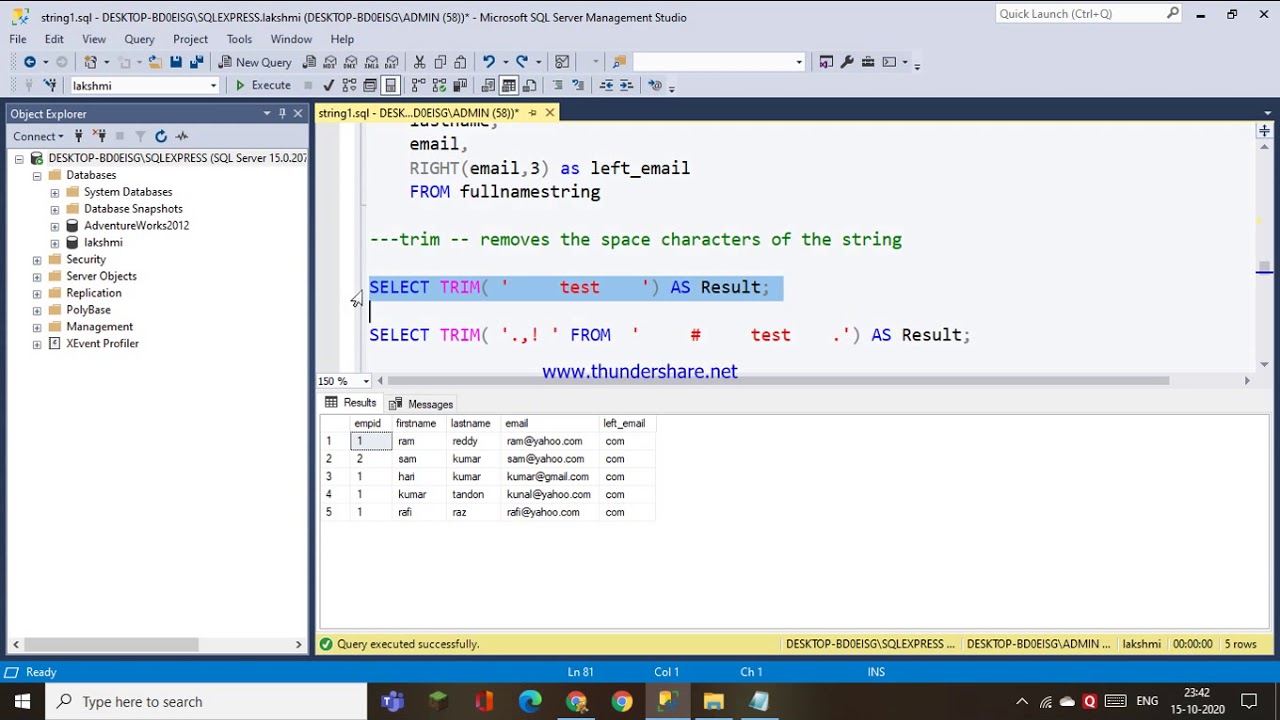Click the Parse checkmark icon
Viewport: 1280px width, 720px height.
click(328, 85)
